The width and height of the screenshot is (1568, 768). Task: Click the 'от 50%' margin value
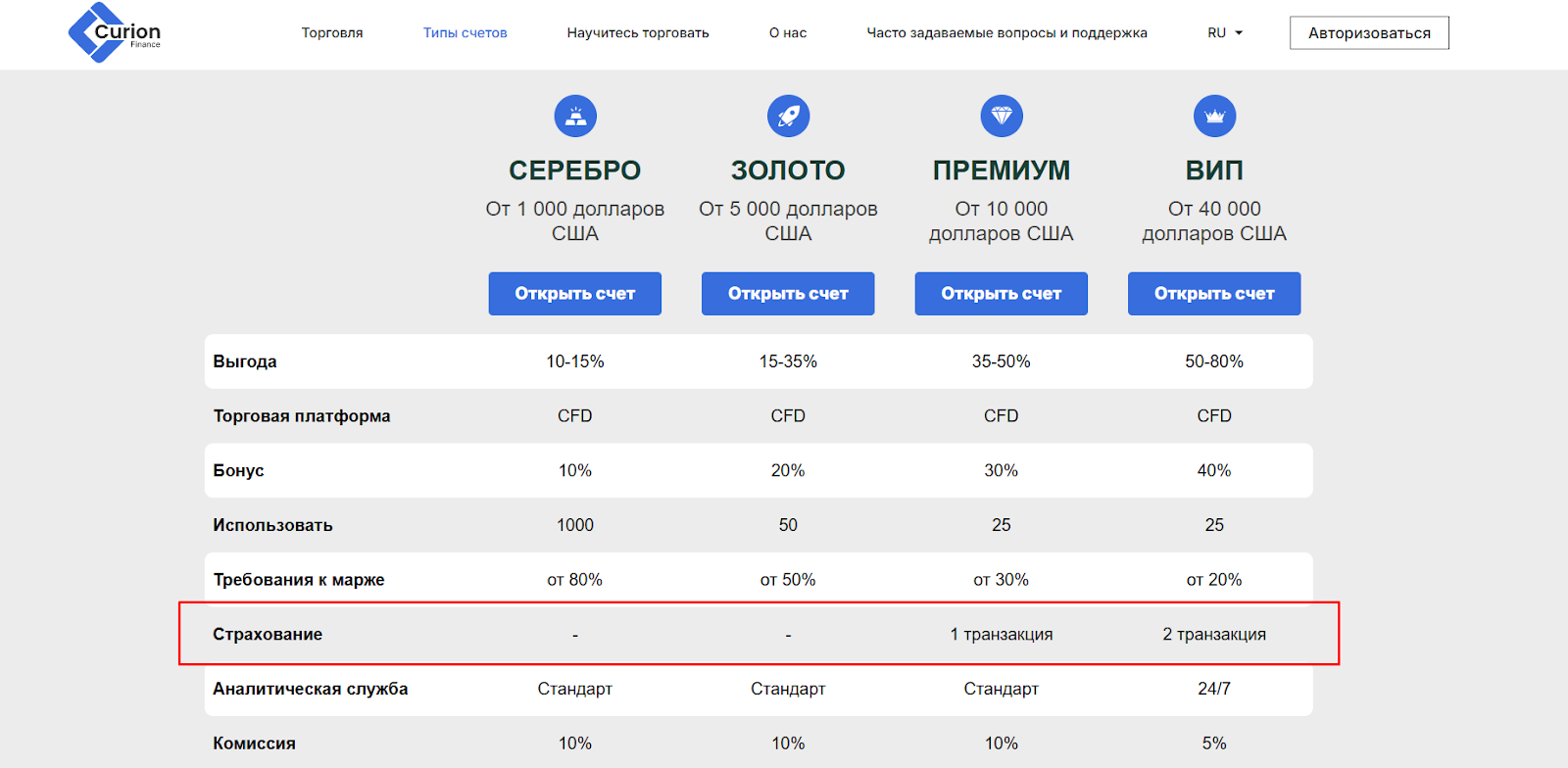point(788,580)
